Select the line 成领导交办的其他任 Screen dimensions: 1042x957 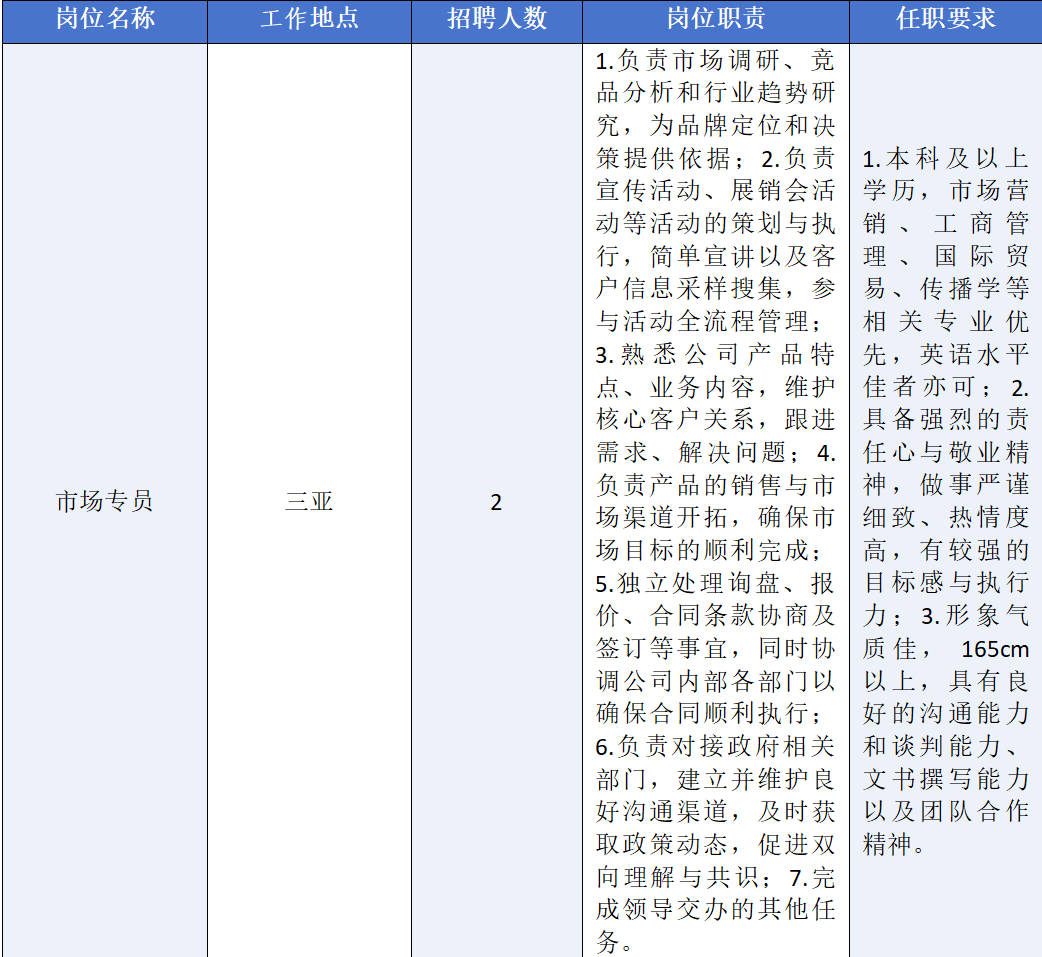pyautogui.click(x=715, y=910)
